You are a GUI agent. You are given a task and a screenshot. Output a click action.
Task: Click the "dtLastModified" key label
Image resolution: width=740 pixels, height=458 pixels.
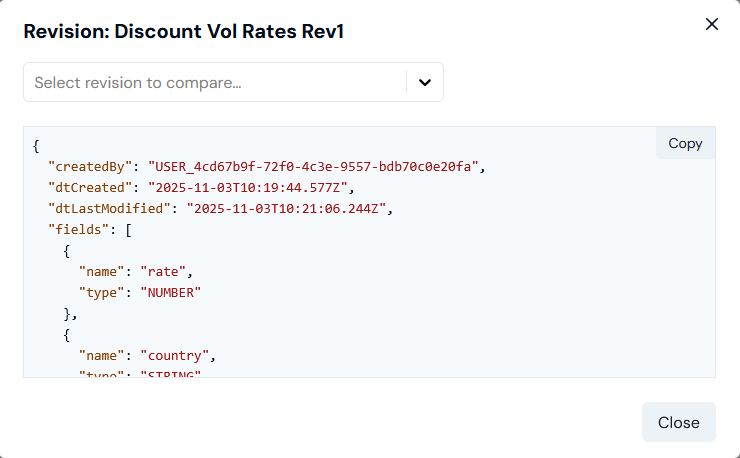click(106, 209)
